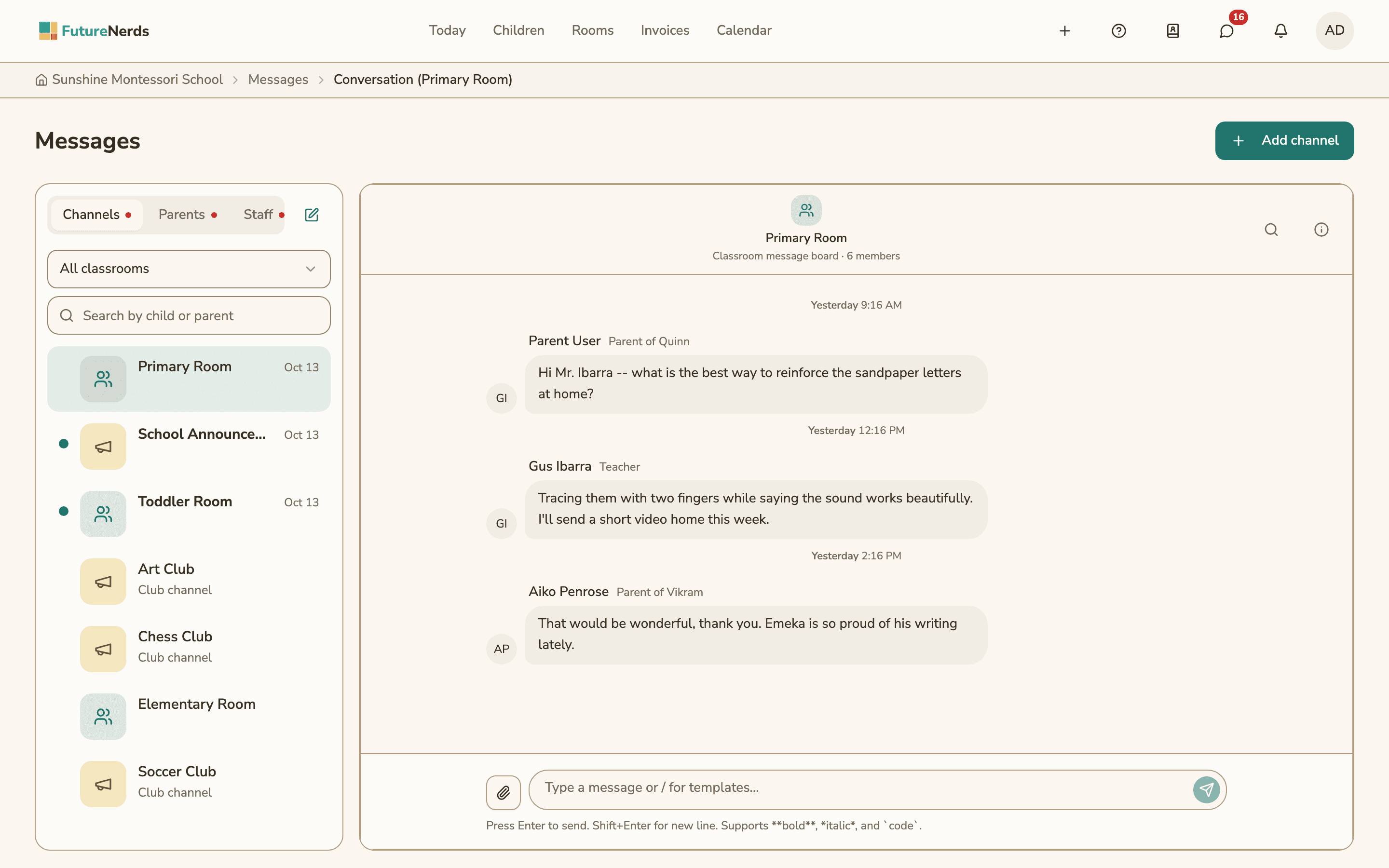The height and width of the screenshot is (868, 1389).
Task: Open the Calendar nav item
Action: (x=744, y=30)
